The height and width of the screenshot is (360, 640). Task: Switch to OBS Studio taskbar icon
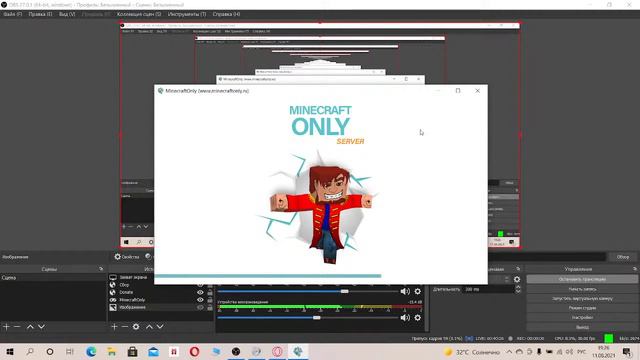[236, 351]
